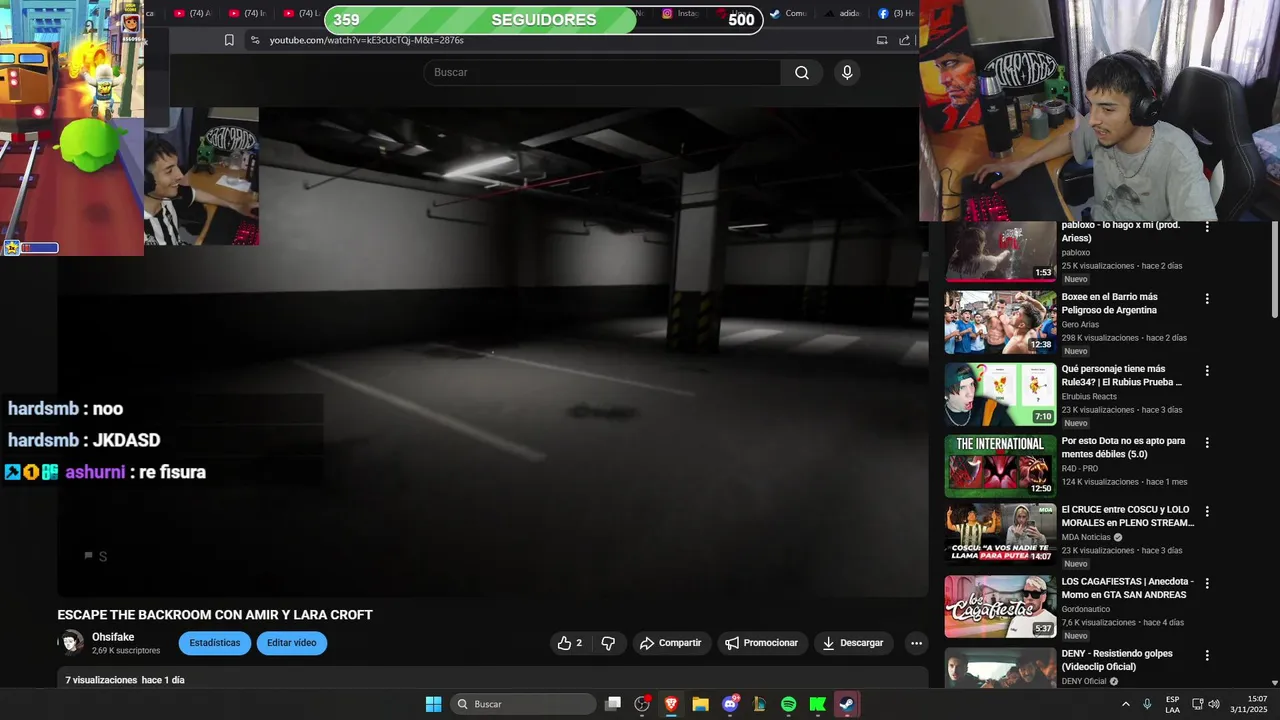
Task: Open Spotify from the taskbar
Action: pos(788,704)
